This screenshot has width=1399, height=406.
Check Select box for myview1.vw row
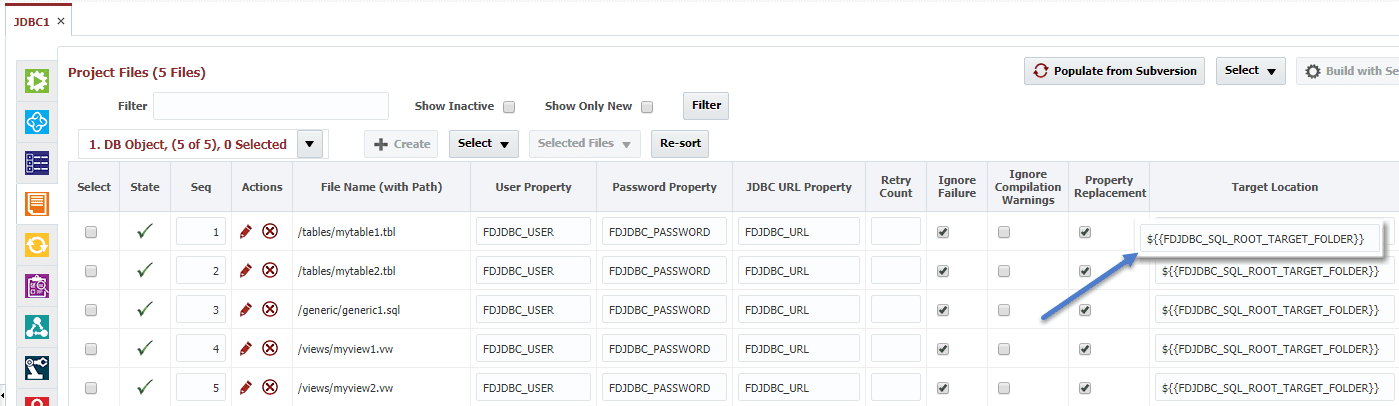tap(91, 349)
